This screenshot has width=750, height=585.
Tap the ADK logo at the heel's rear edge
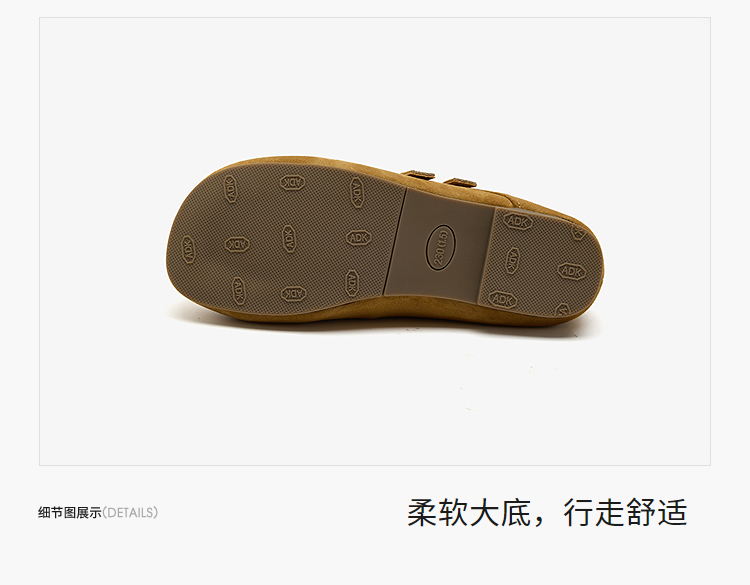coord(578,233)
